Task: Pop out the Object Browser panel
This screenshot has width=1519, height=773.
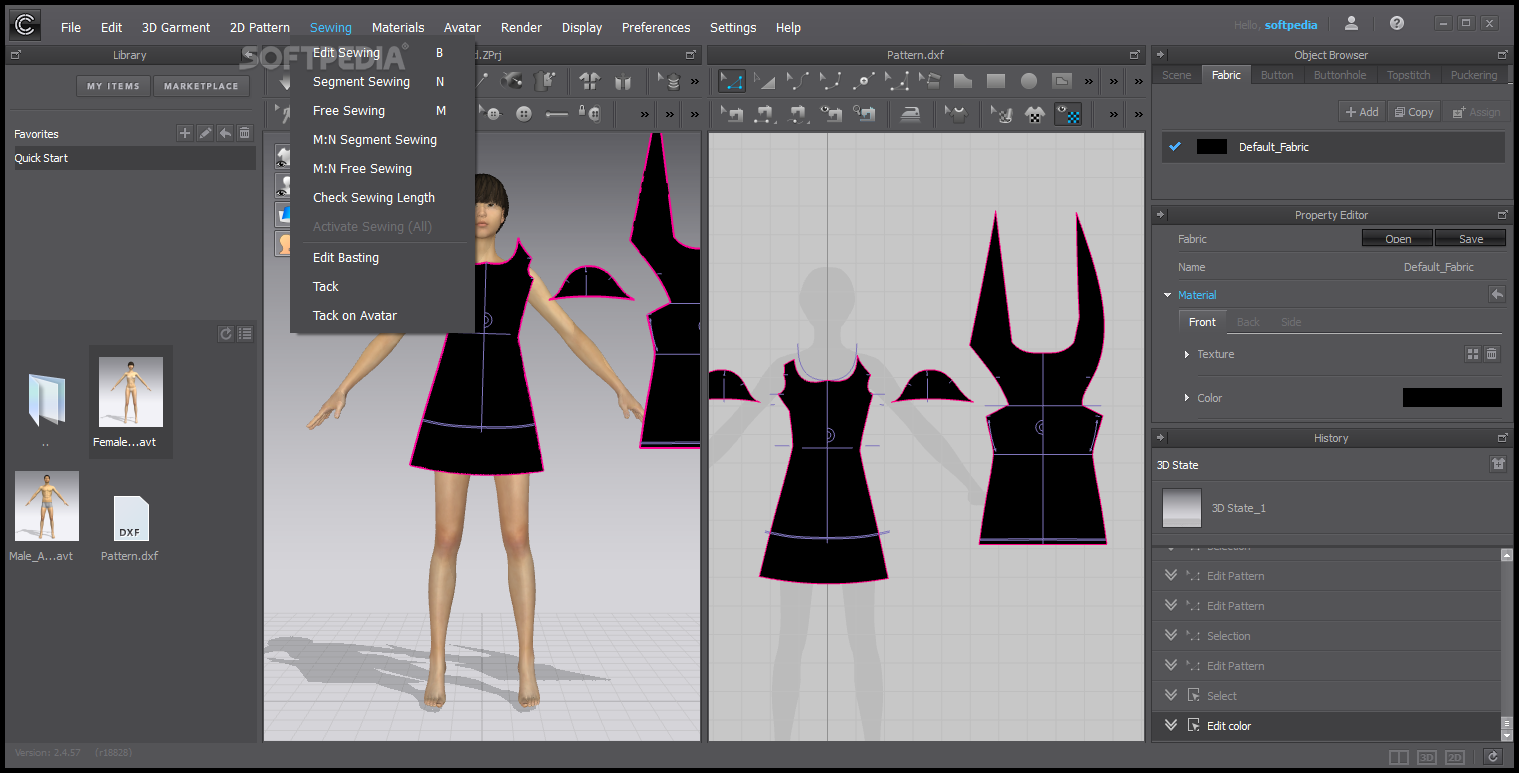Action: click(1502, 55)
